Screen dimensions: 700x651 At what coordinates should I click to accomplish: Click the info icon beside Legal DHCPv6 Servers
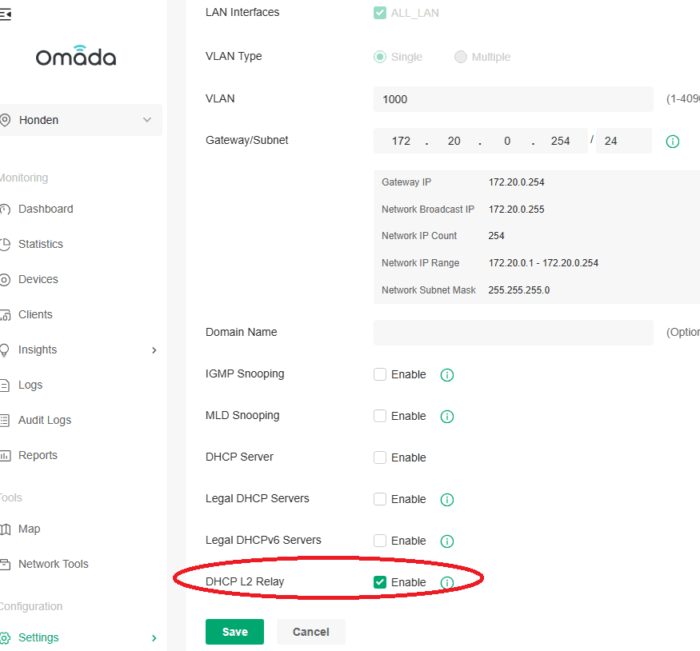[x=447, y=541]
